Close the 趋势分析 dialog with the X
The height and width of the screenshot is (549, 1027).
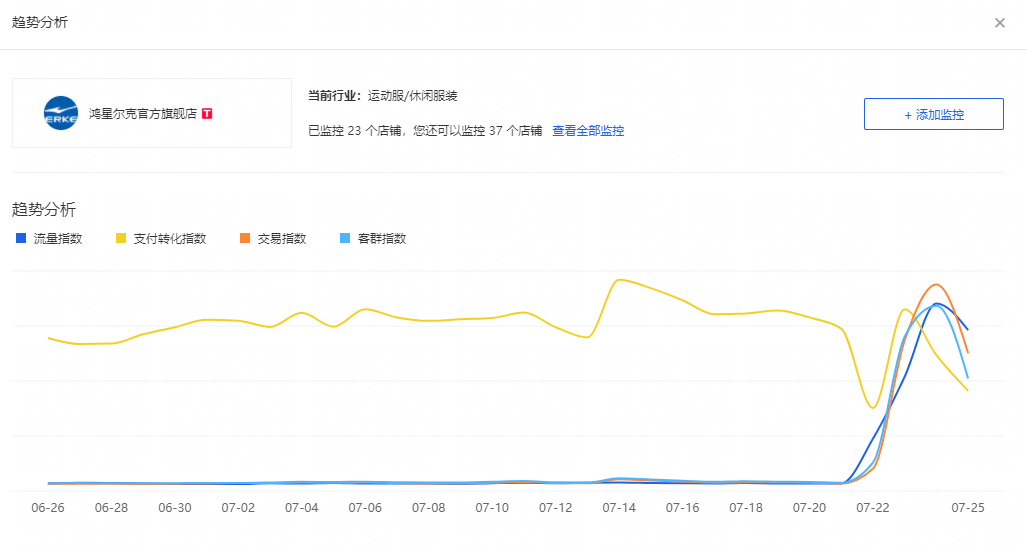(999, 23)
